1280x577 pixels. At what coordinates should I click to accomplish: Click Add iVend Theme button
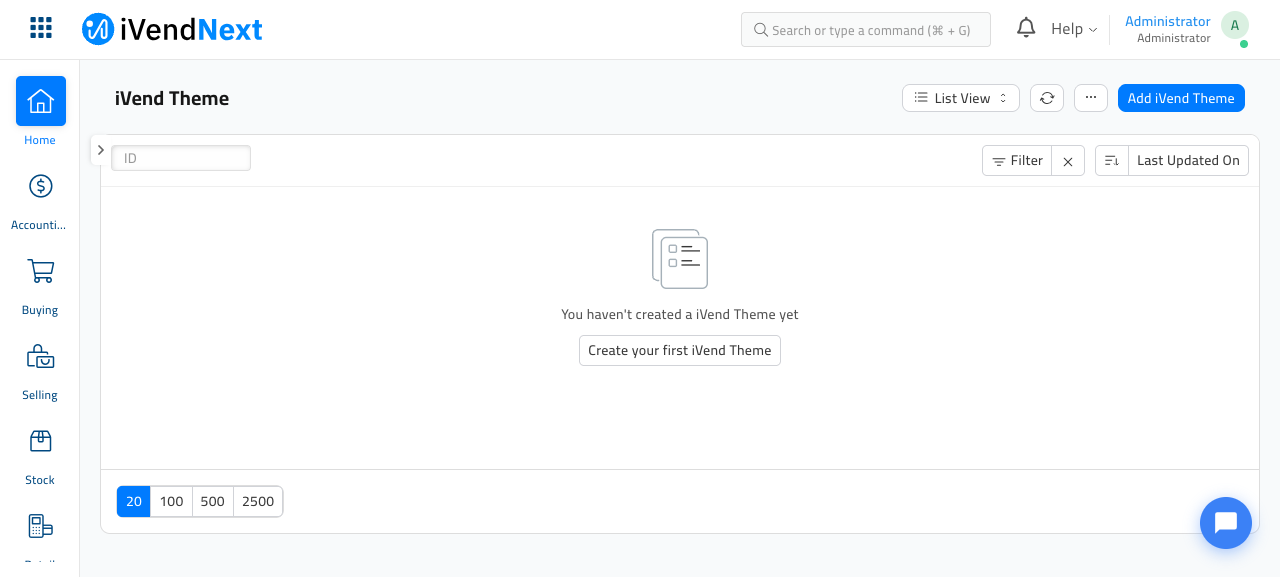coord(1181,98)
